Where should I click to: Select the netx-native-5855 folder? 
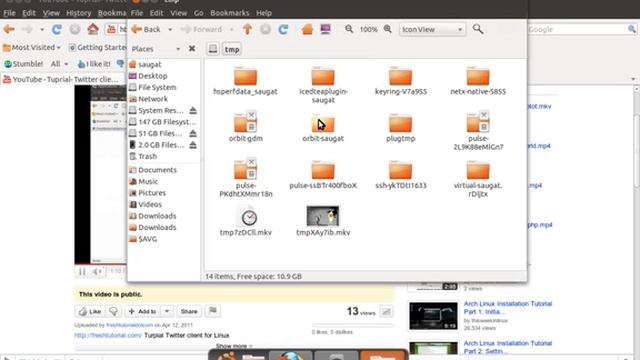(x=478, y=81)
